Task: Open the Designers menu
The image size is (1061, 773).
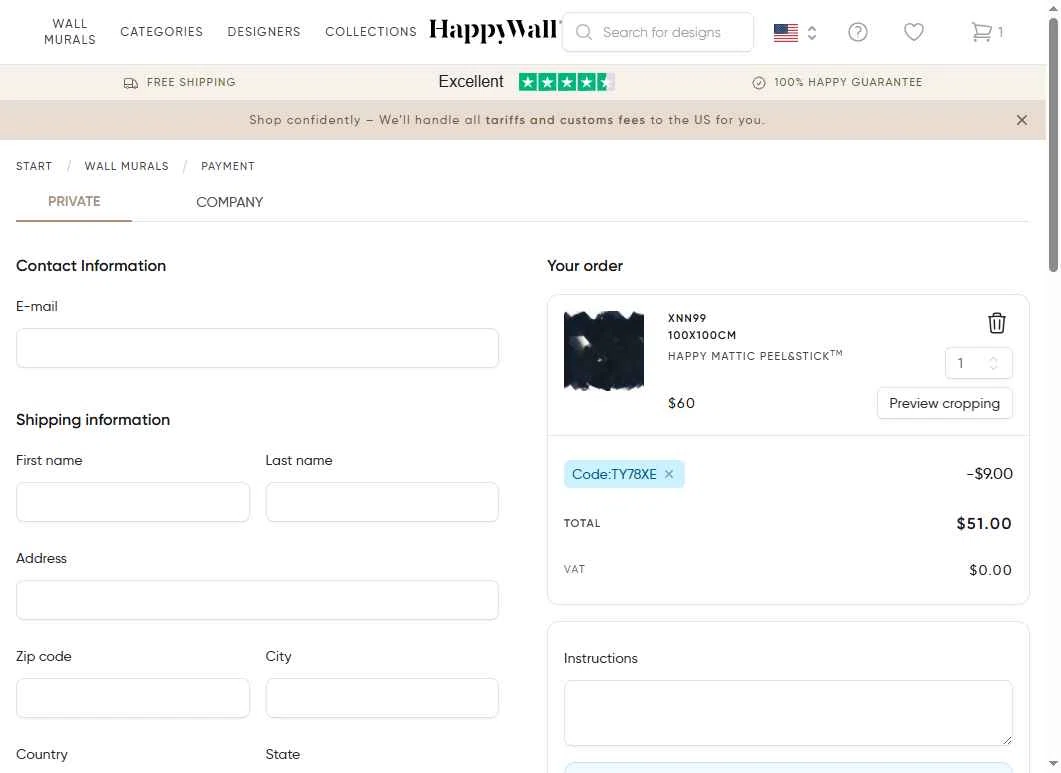Action: [x=264, y=32]
